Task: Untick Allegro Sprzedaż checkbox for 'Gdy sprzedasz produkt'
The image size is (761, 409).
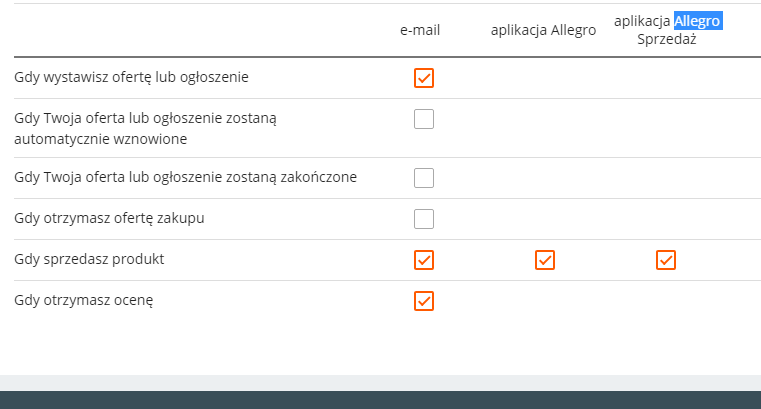Action: point(666,260)
